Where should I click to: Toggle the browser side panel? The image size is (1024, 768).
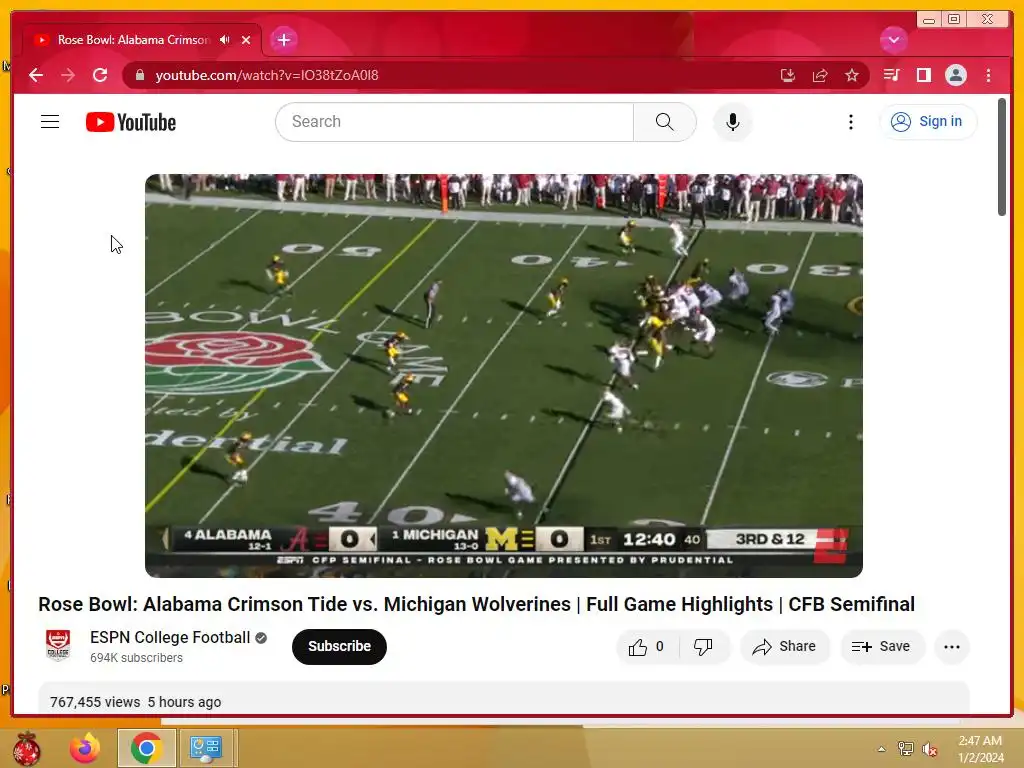pos(923,75)
